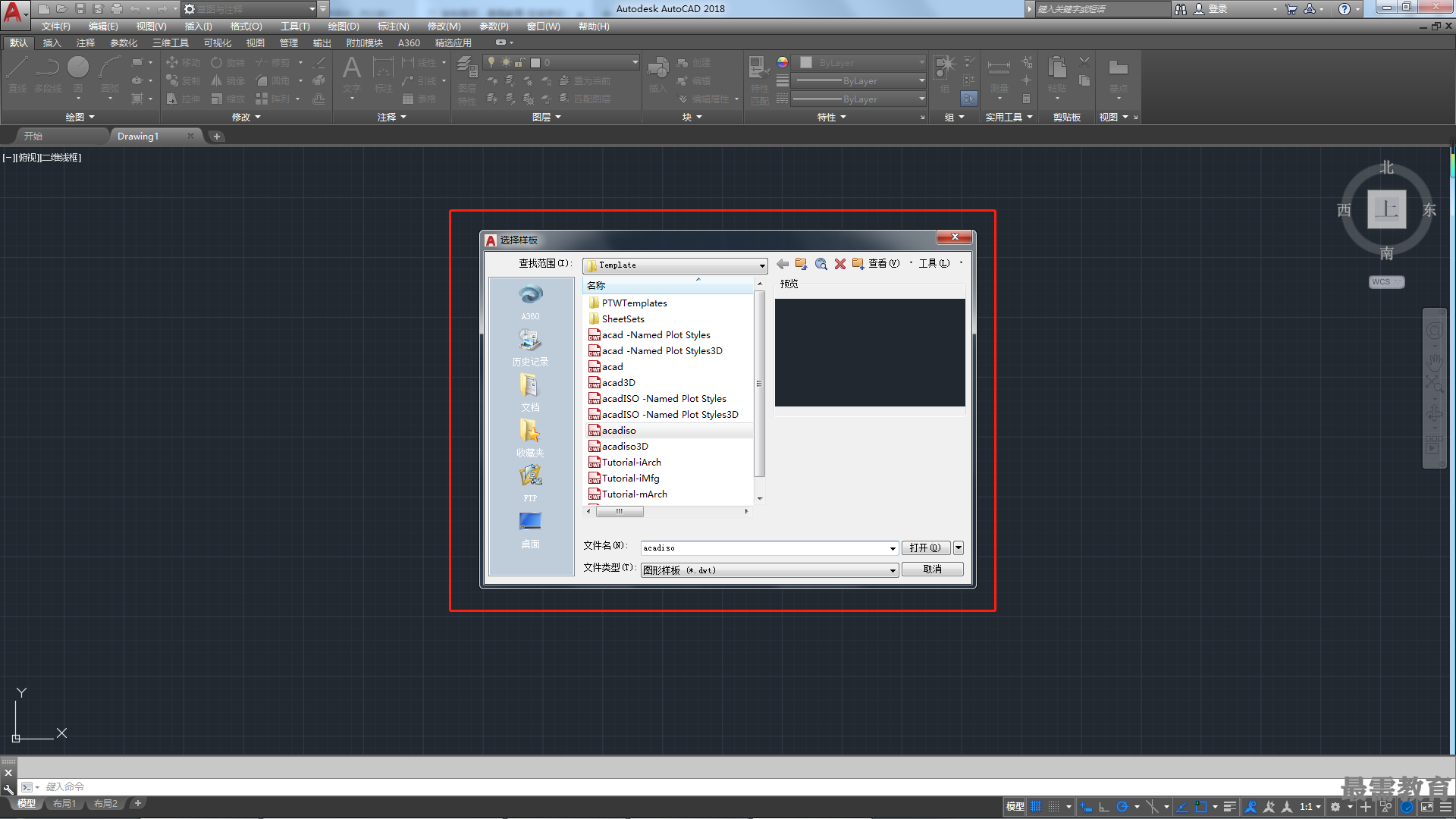Click the Plot printer icon in quick access toolbar
Image resolution: width=1456 pixels, height=819 pixels.
116,9
